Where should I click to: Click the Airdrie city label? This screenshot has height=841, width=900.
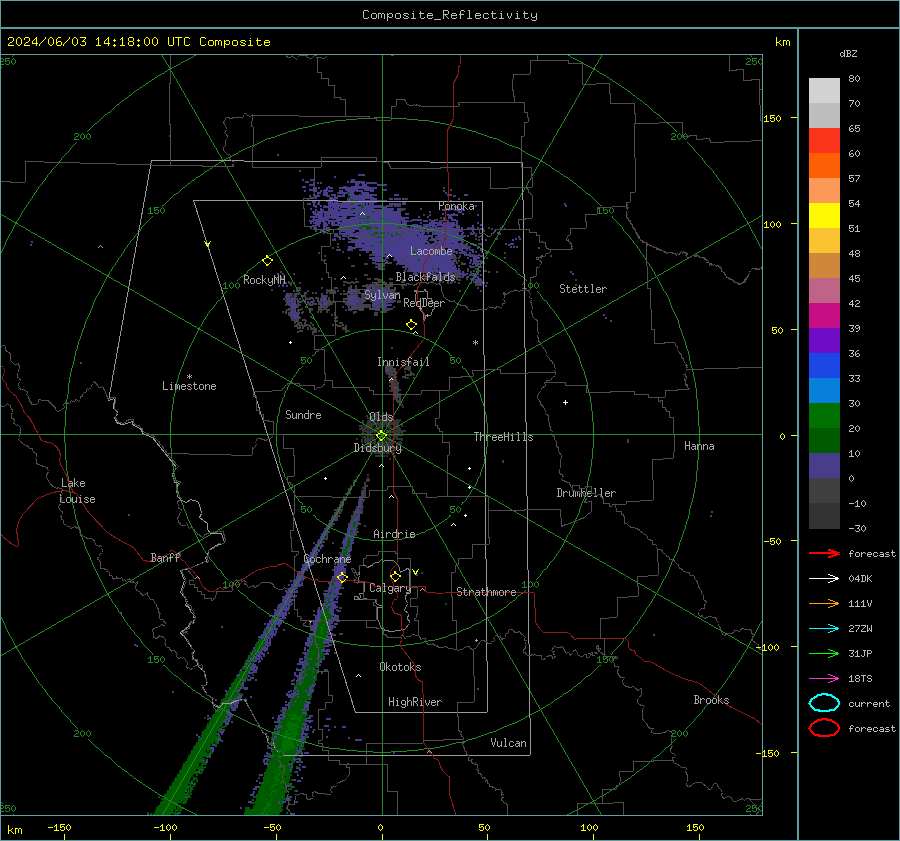click(394, 534)
